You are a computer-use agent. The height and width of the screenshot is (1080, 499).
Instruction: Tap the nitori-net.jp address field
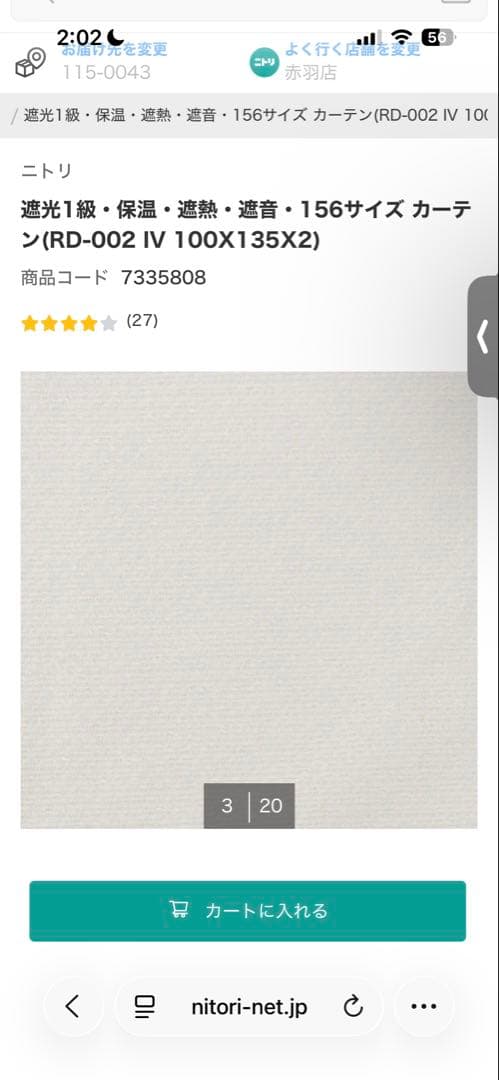click(x=250, y=1007)
